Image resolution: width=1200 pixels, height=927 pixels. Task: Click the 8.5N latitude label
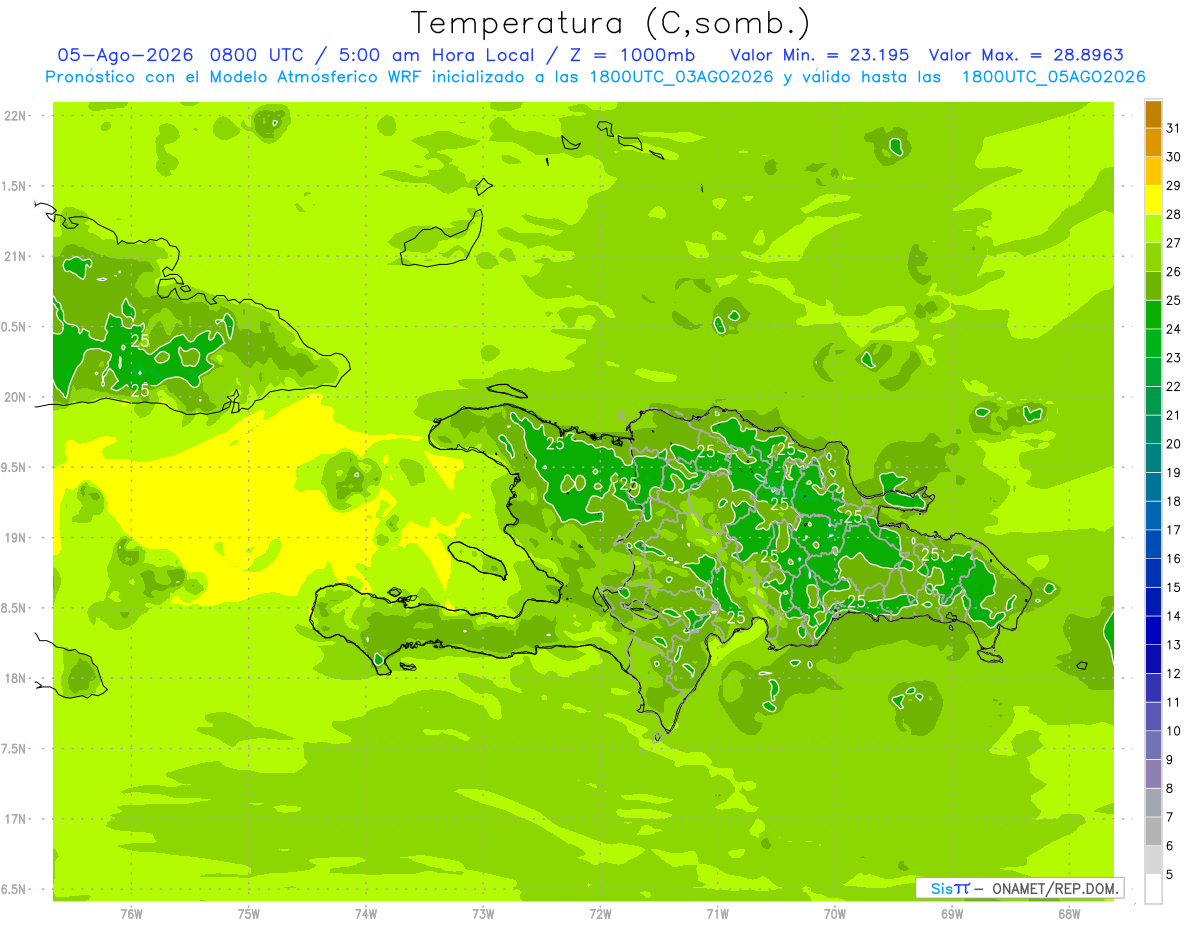[14, 608]
